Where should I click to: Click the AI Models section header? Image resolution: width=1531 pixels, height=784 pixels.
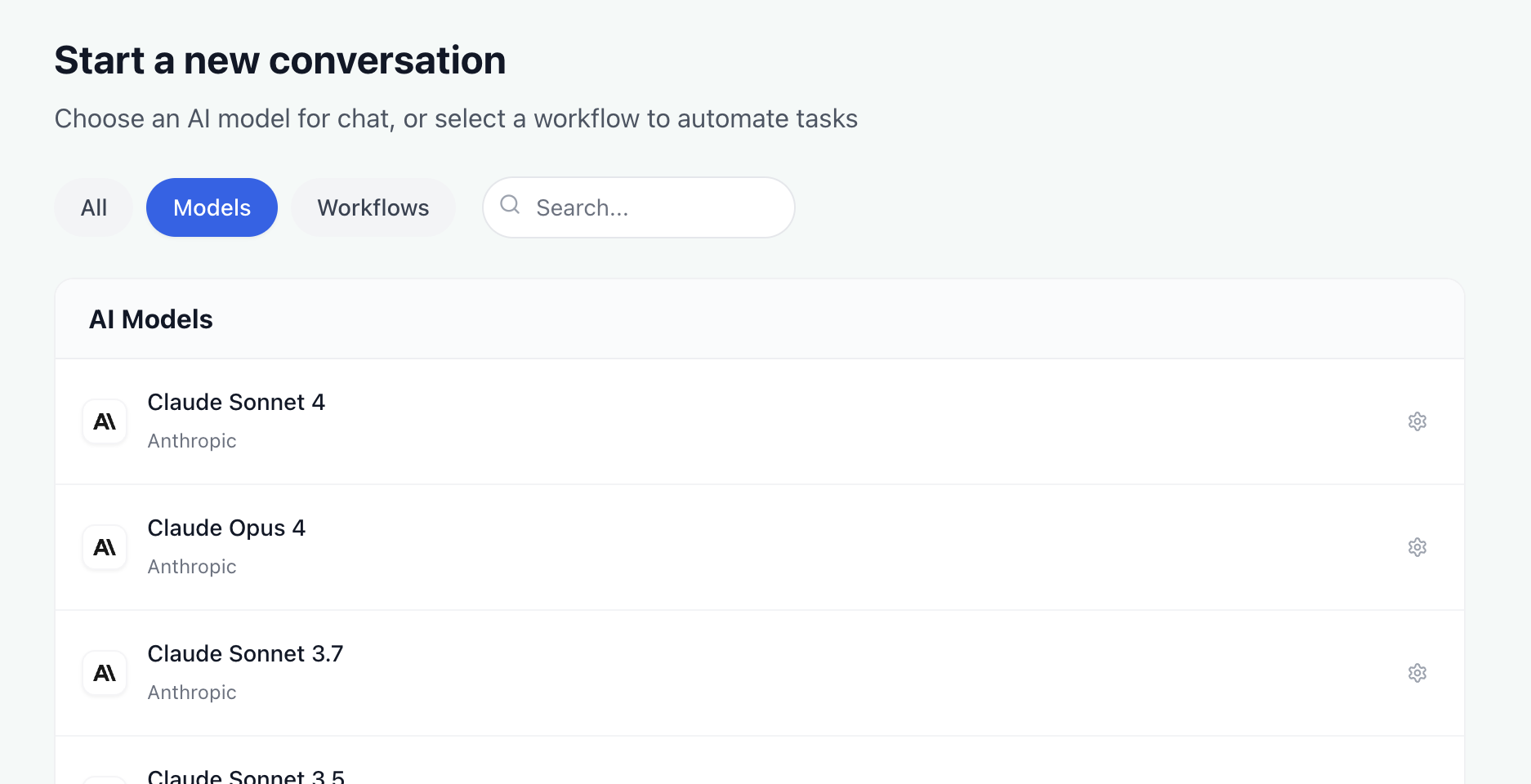tap(151, 318)
